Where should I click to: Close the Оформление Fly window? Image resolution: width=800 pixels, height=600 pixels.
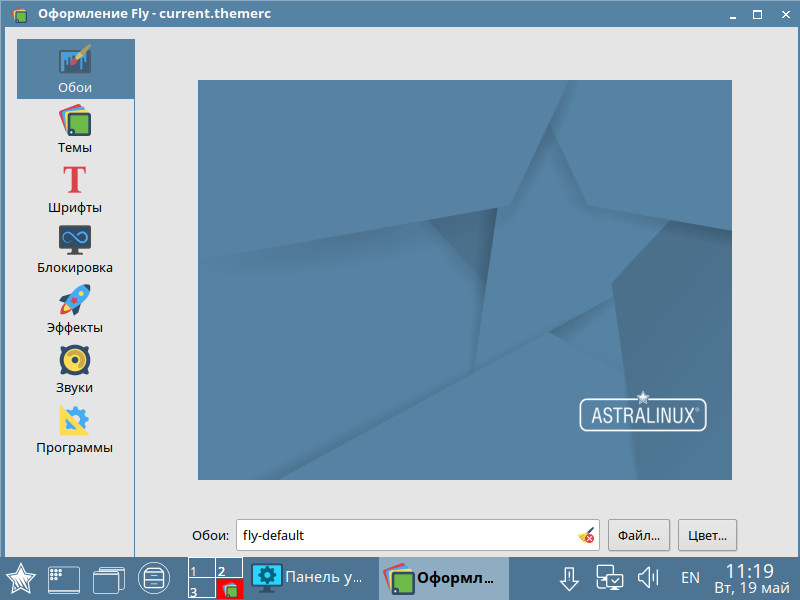[786, 15]
